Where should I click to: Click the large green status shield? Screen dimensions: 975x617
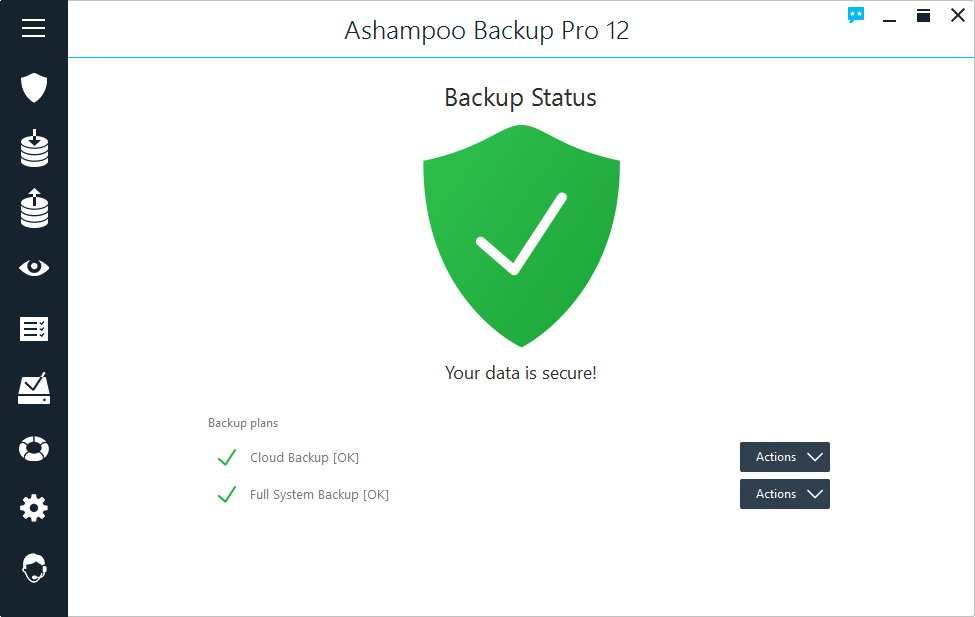[521, 235]
